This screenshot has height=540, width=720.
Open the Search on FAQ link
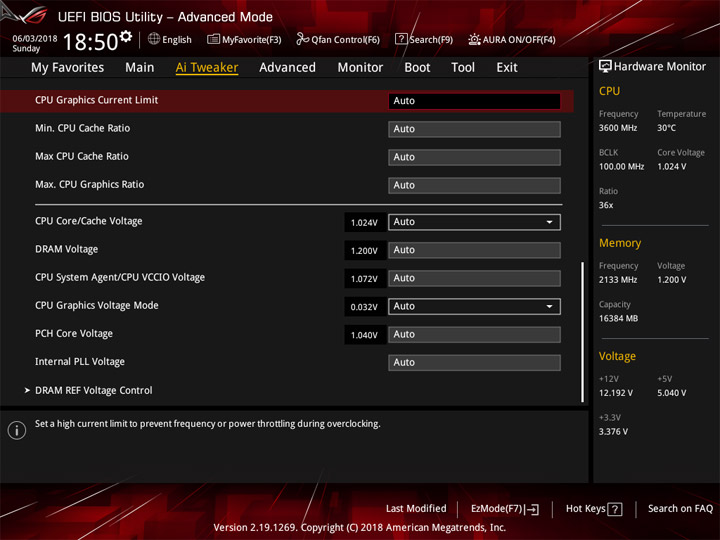[680, 509]
